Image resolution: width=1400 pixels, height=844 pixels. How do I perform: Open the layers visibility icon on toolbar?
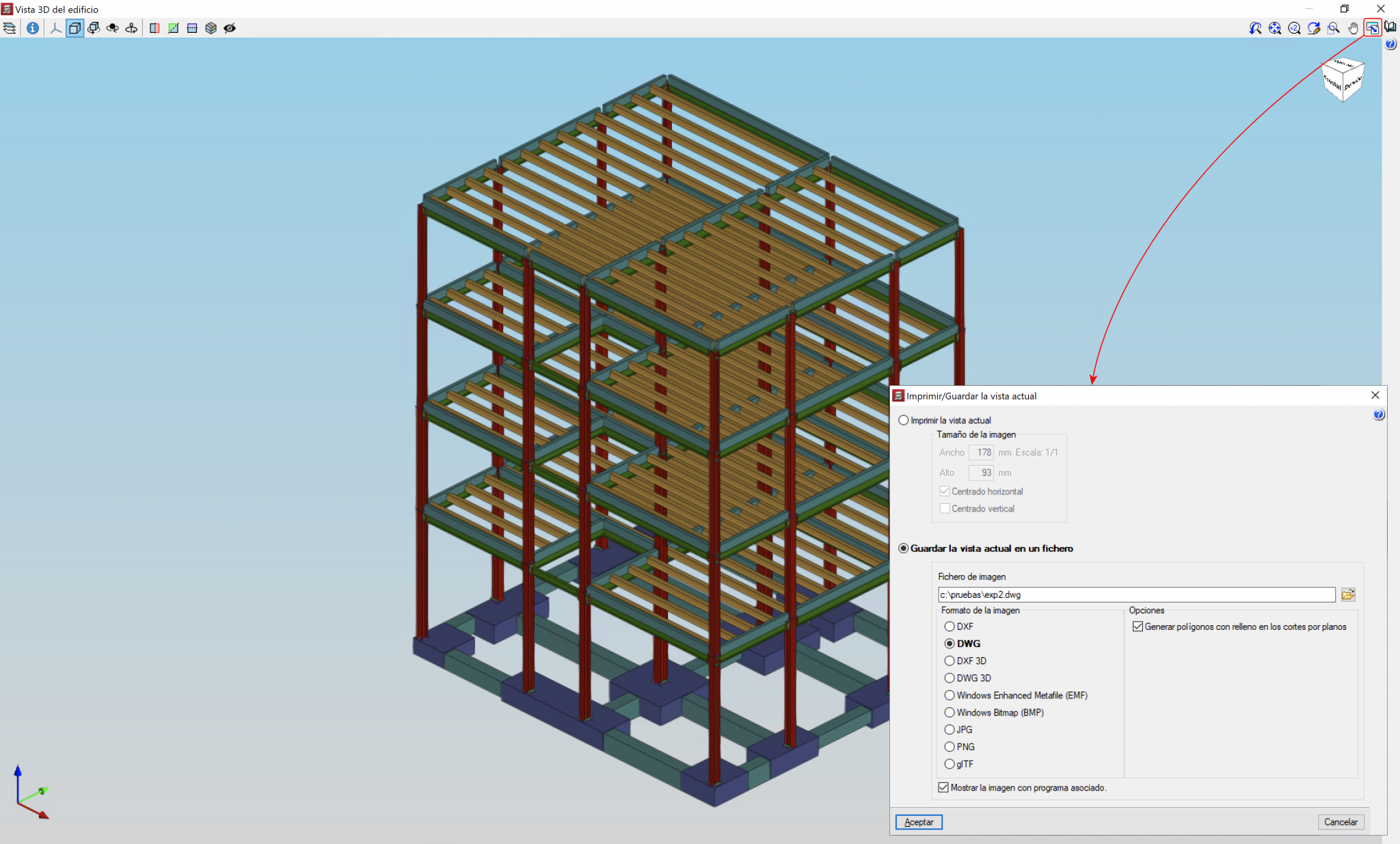tap(10, 28)
